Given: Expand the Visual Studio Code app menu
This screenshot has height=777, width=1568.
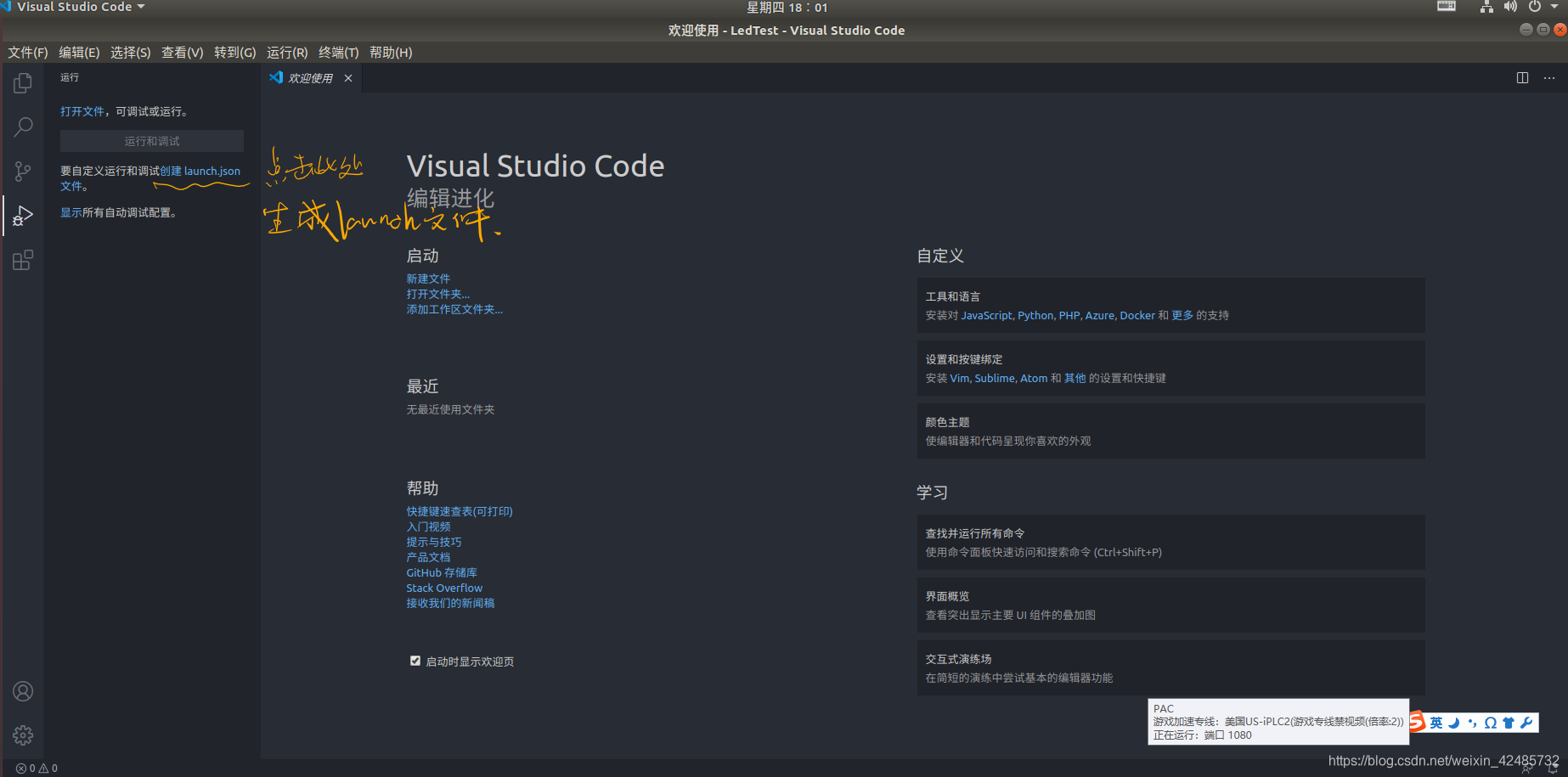Looking at the screenshot, I should (81, 7).
